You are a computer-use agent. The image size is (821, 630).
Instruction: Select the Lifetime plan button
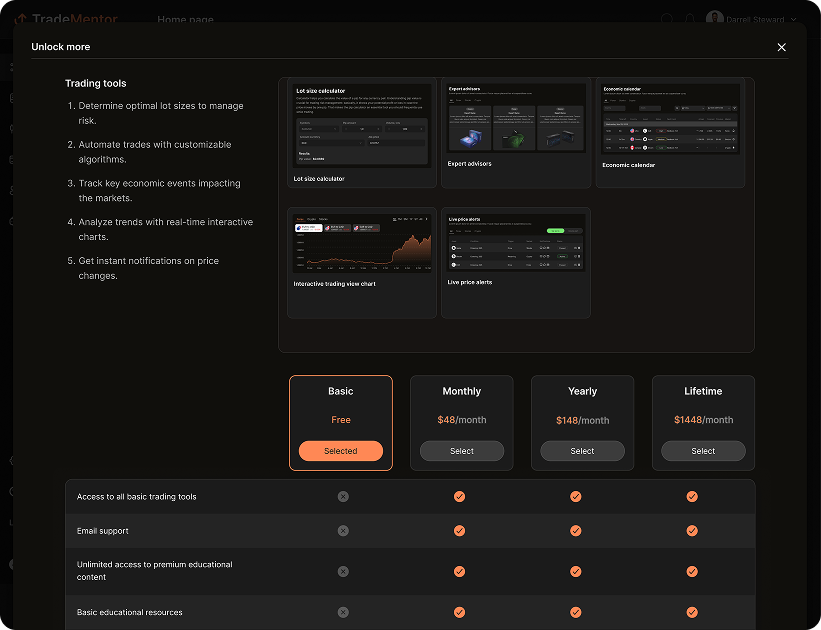pyautogui.click(x=703, y=451)
